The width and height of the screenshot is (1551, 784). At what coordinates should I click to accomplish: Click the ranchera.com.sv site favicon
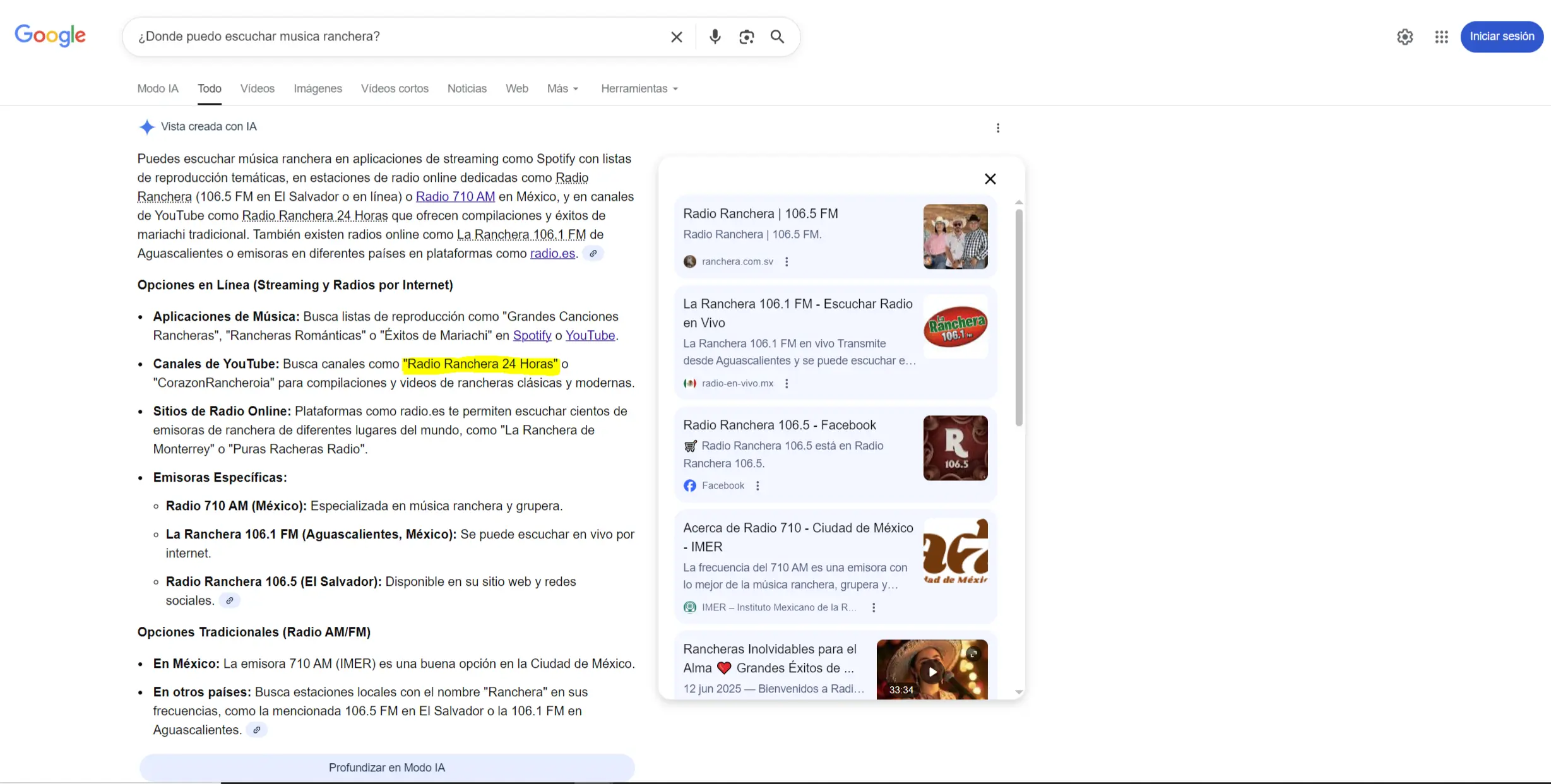point(690,261)
